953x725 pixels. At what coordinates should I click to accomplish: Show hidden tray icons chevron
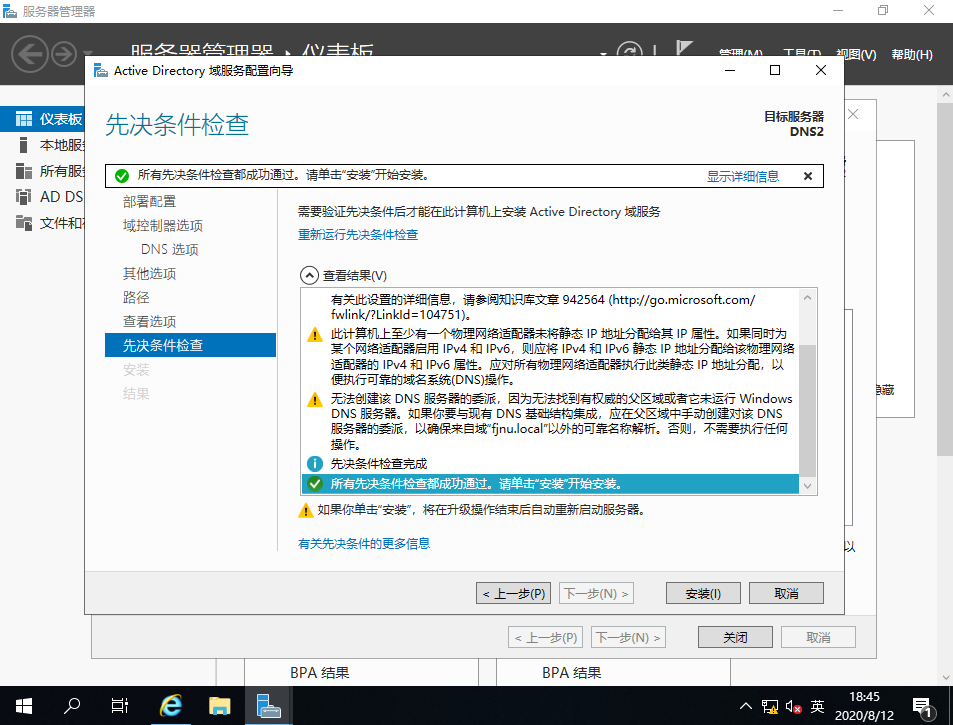point(746,706)
